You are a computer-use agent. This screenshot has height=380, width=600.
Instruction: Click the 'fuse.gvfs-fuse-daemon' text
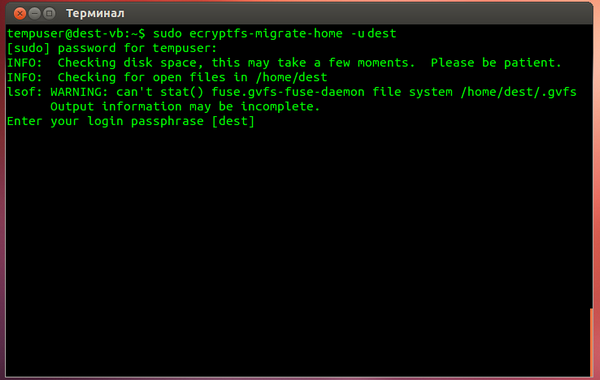[288, 92]
